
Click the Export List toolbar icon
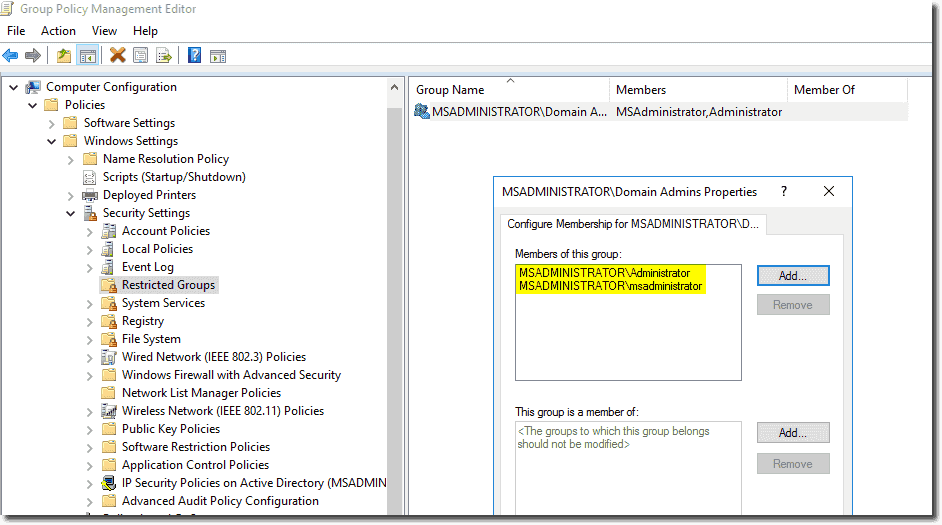coord(163,55)
